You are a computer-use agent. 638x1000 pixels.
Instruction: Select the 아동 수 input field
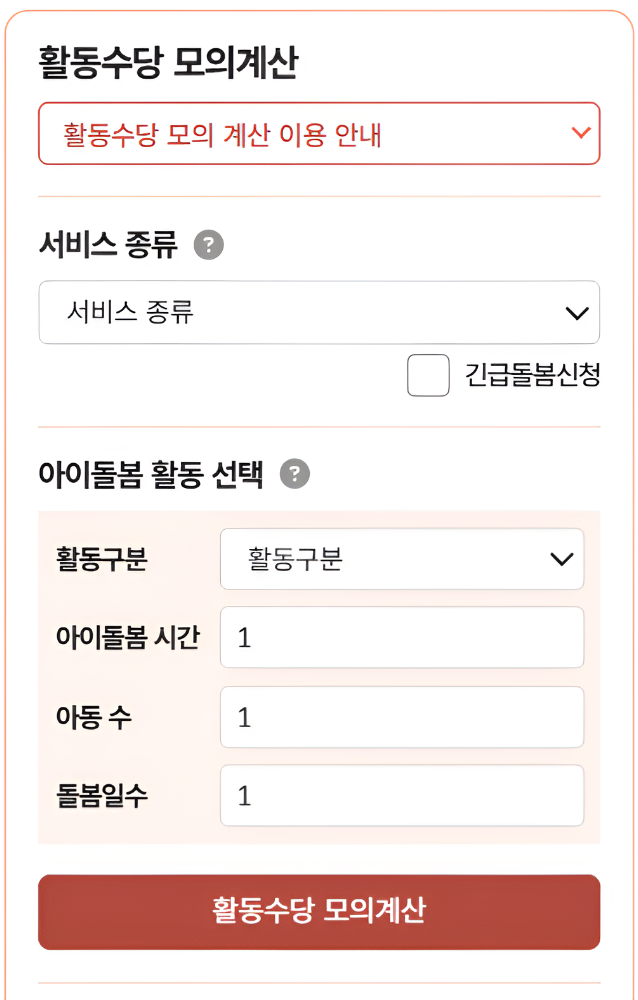pos(400,716)
